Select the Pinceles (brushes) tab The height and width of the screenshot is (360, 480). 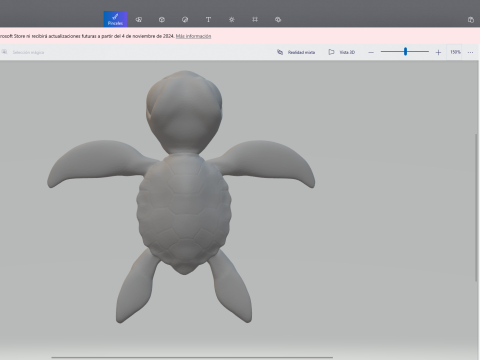(115, 19)
